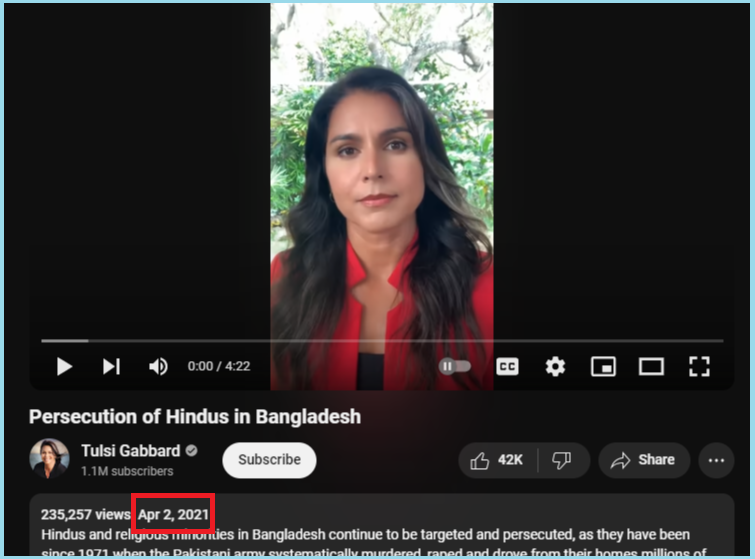Switch to theater mode

(x=651, y=366)
